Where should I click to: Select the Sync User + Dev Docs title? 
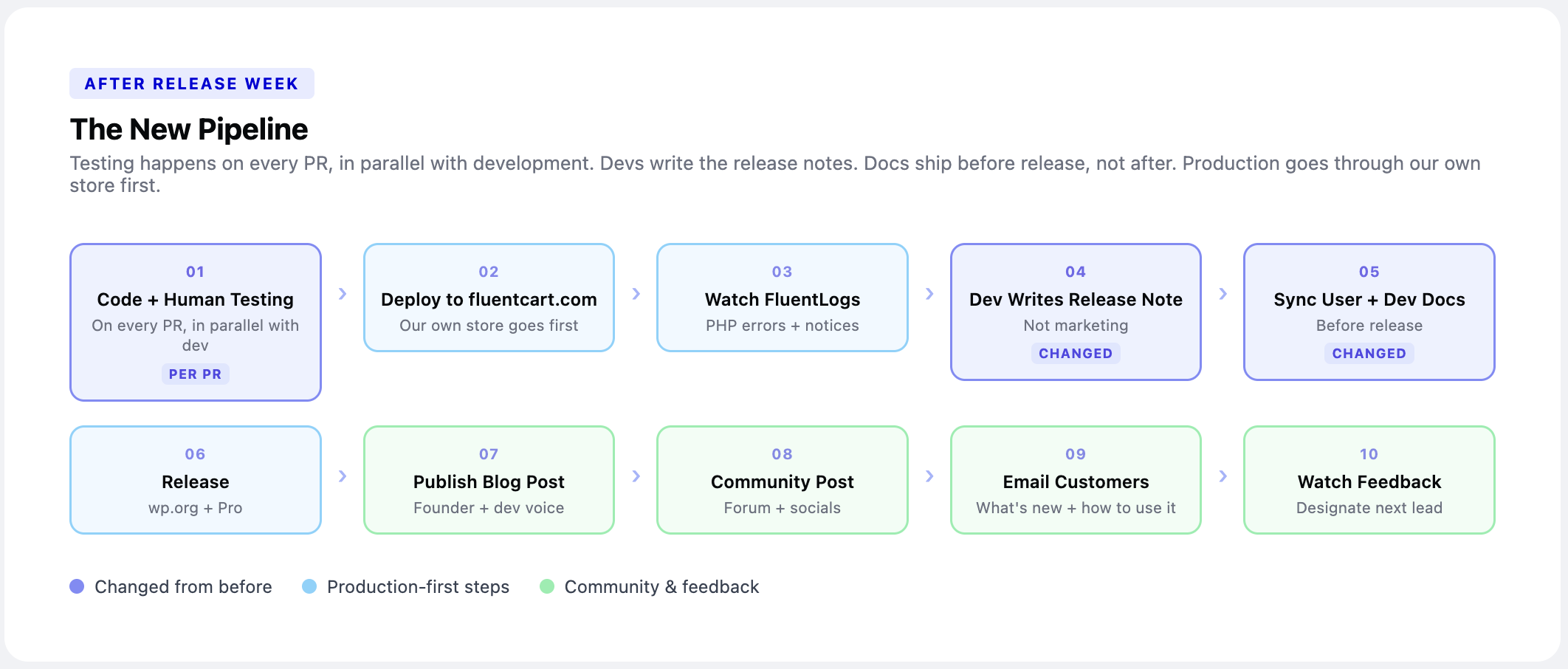coord(1369,300)
